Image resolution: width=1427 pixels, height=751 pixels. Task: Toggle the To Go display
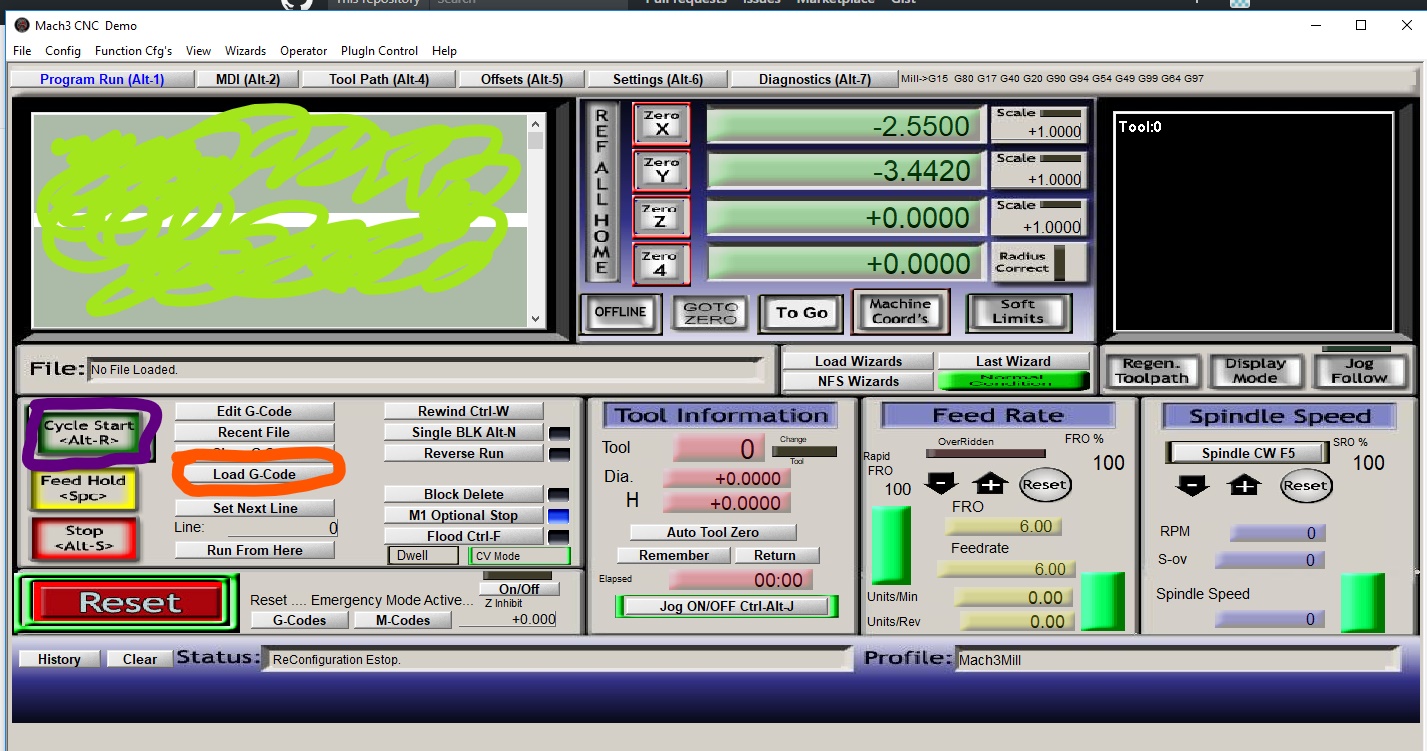[801, 313]
